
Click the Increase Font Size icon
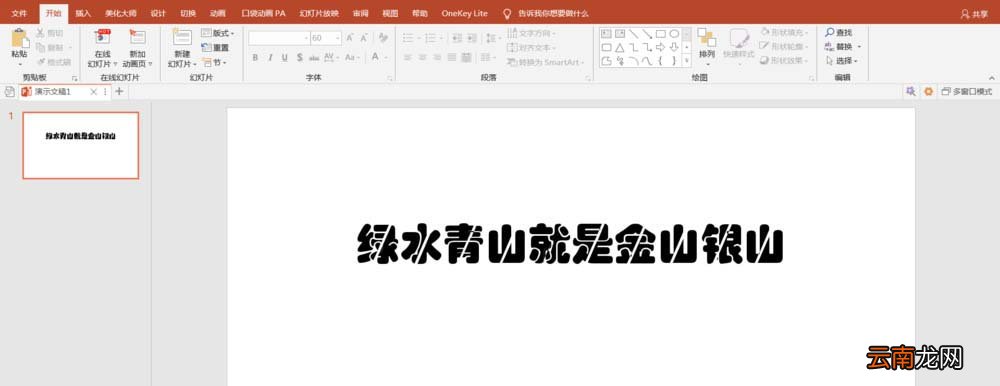(349, 38)
